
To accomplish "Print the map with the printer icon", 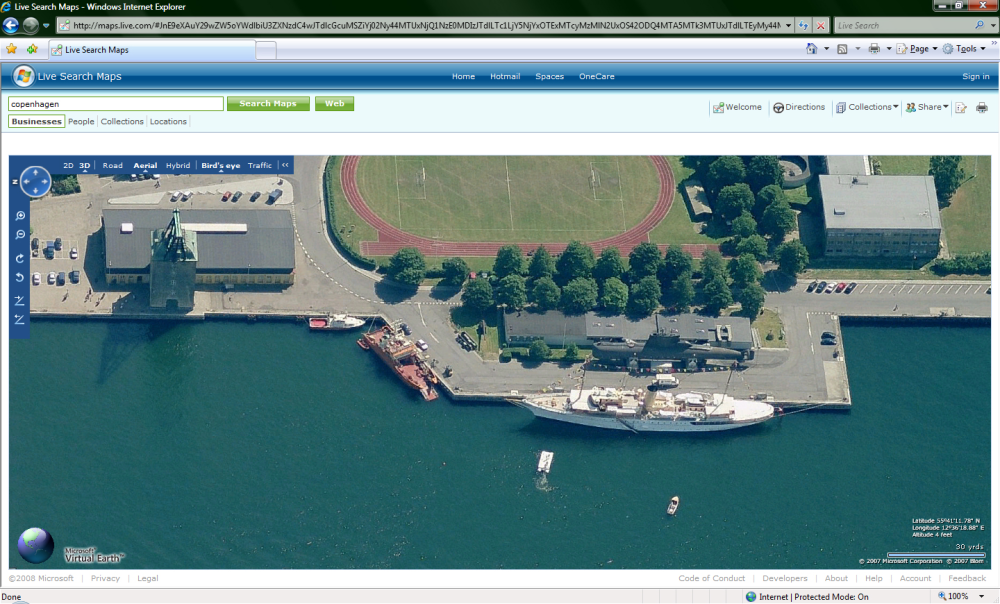I will [x=982, y=107].
